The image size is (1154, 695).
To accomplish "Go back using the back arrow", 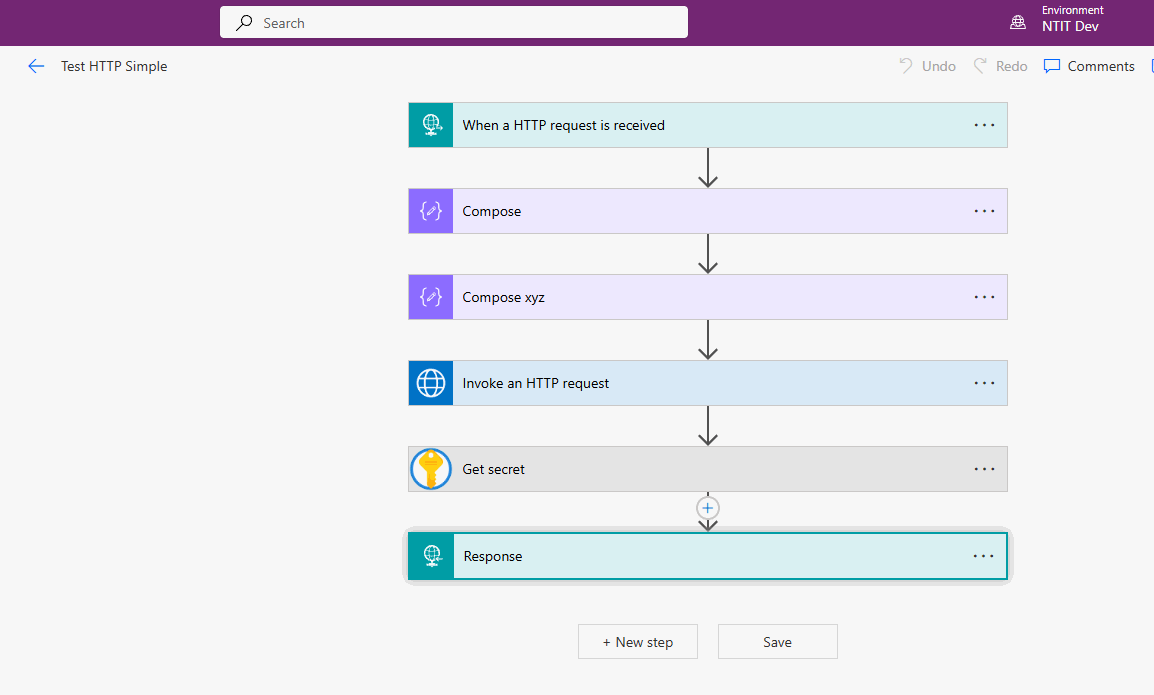I will (x=36, y=66).
